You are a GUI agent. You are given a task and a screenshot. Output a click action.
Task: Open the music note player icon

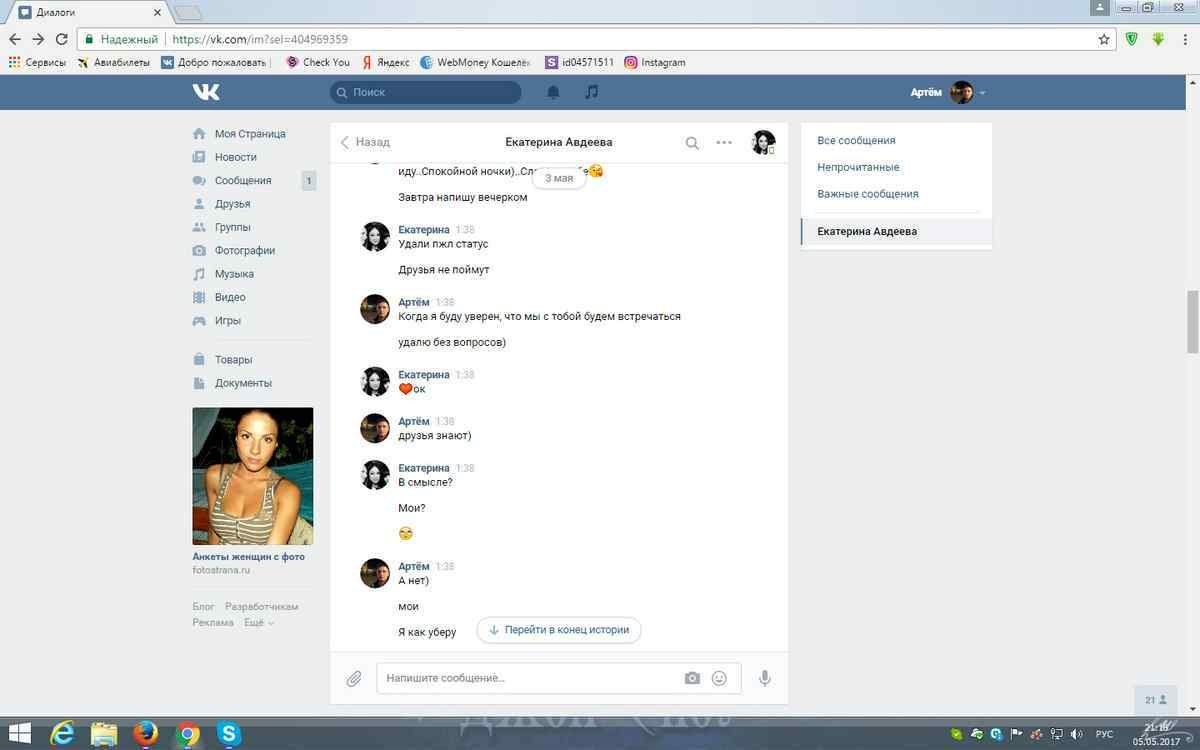(592, 92)
